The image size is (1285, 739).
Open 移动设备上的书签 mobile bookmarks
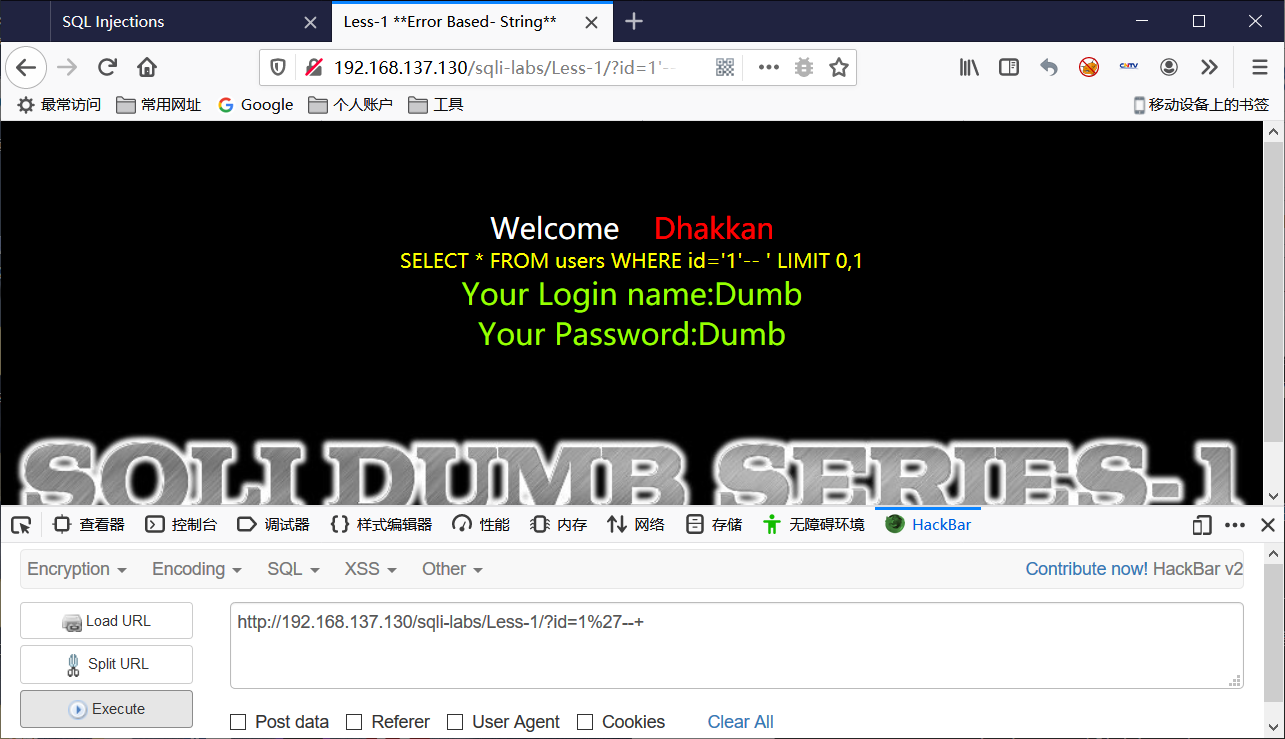tap(1200, 105)
